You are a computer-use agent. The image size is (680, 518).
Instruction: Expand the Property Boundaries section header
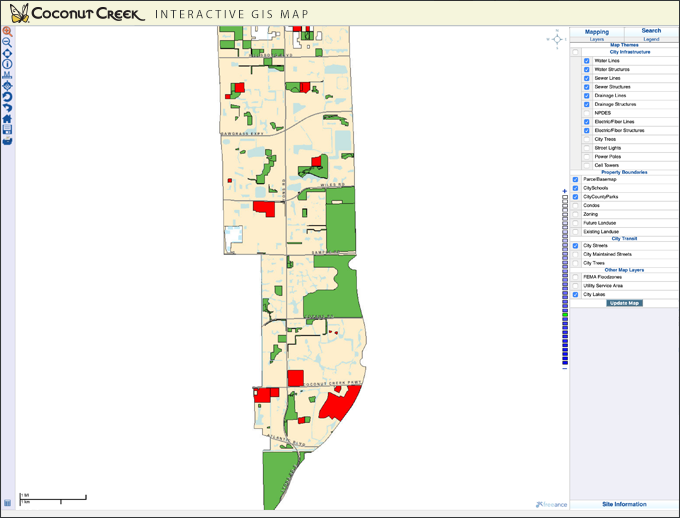624,172
